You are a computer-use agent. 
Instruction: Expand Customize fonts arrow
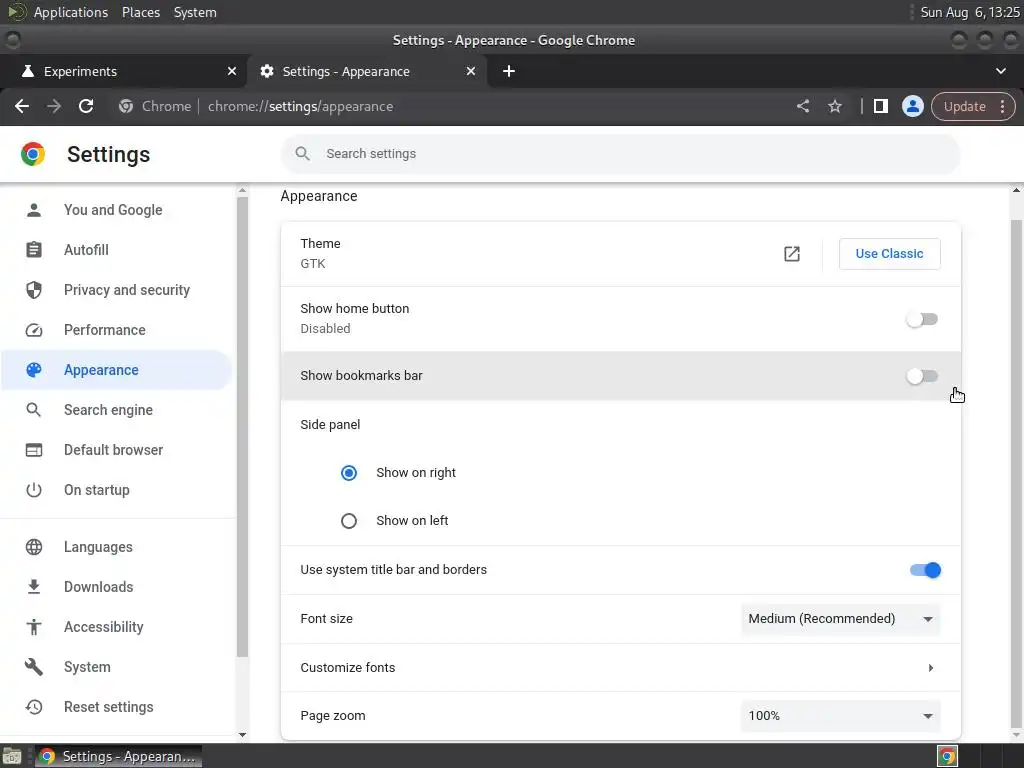click(x=930, y=668)
